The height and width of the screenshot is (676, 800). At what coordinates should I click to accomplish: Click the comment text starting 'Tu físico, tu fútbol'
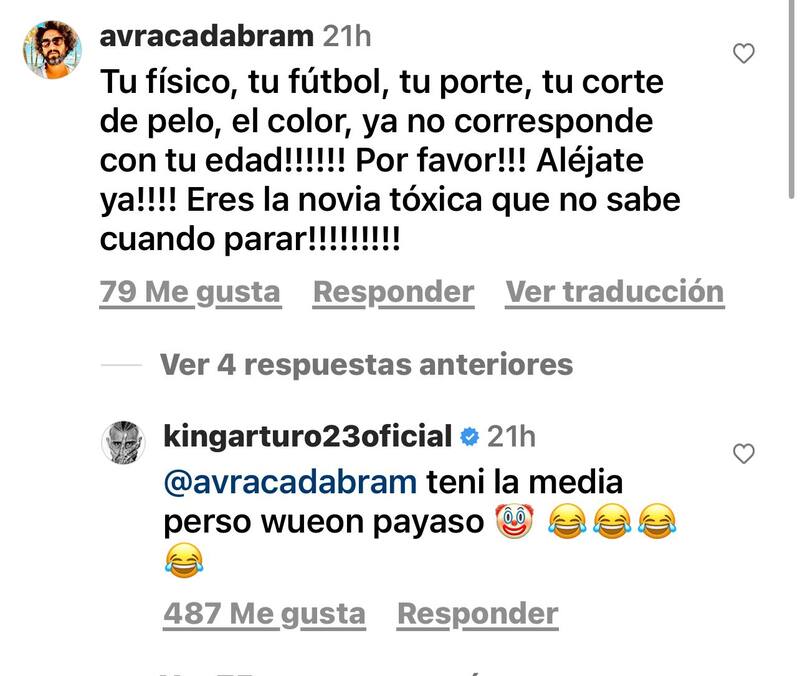390,160
